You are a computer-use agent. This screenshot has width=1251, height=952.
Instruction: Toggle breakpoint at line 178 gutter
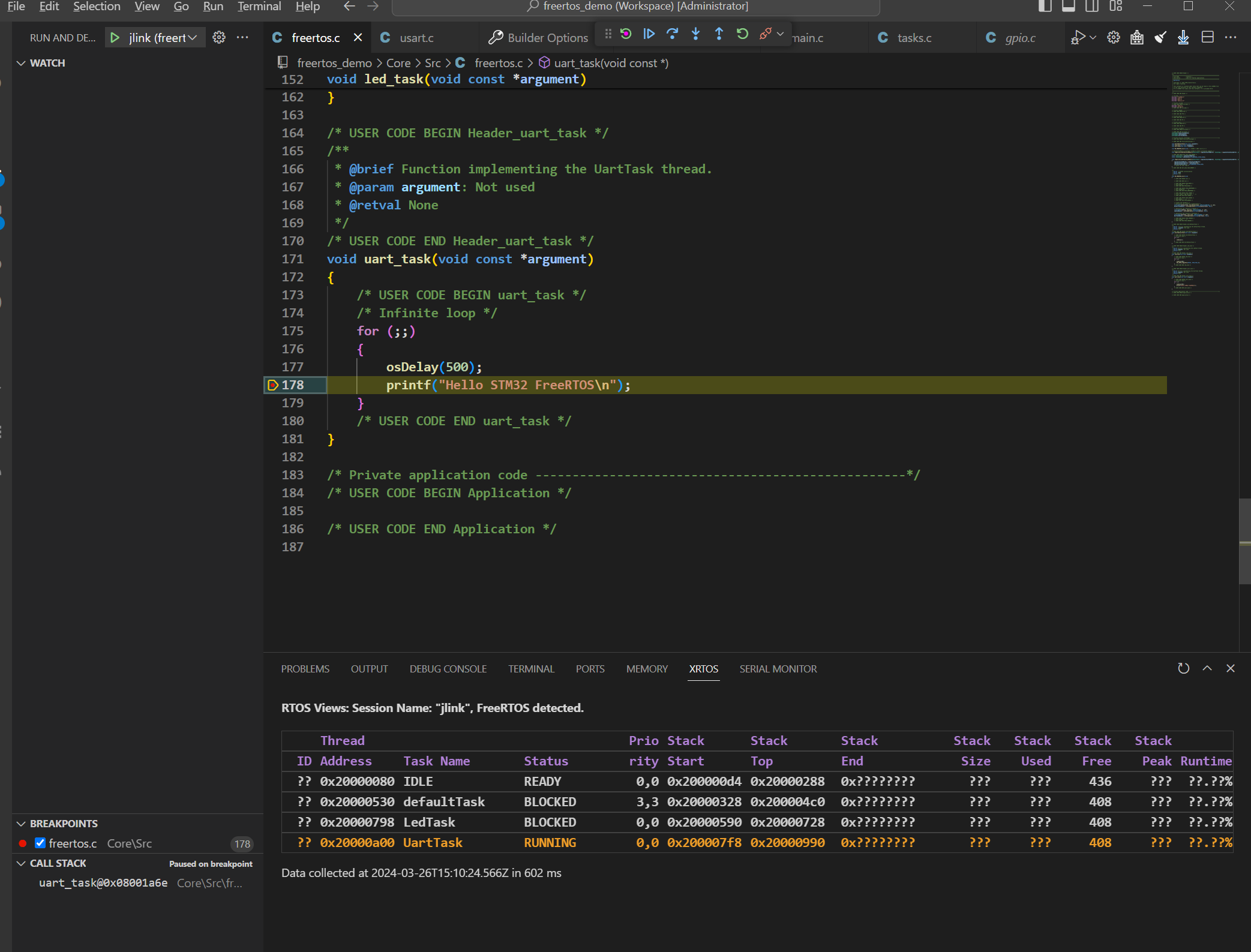point(272,385)
